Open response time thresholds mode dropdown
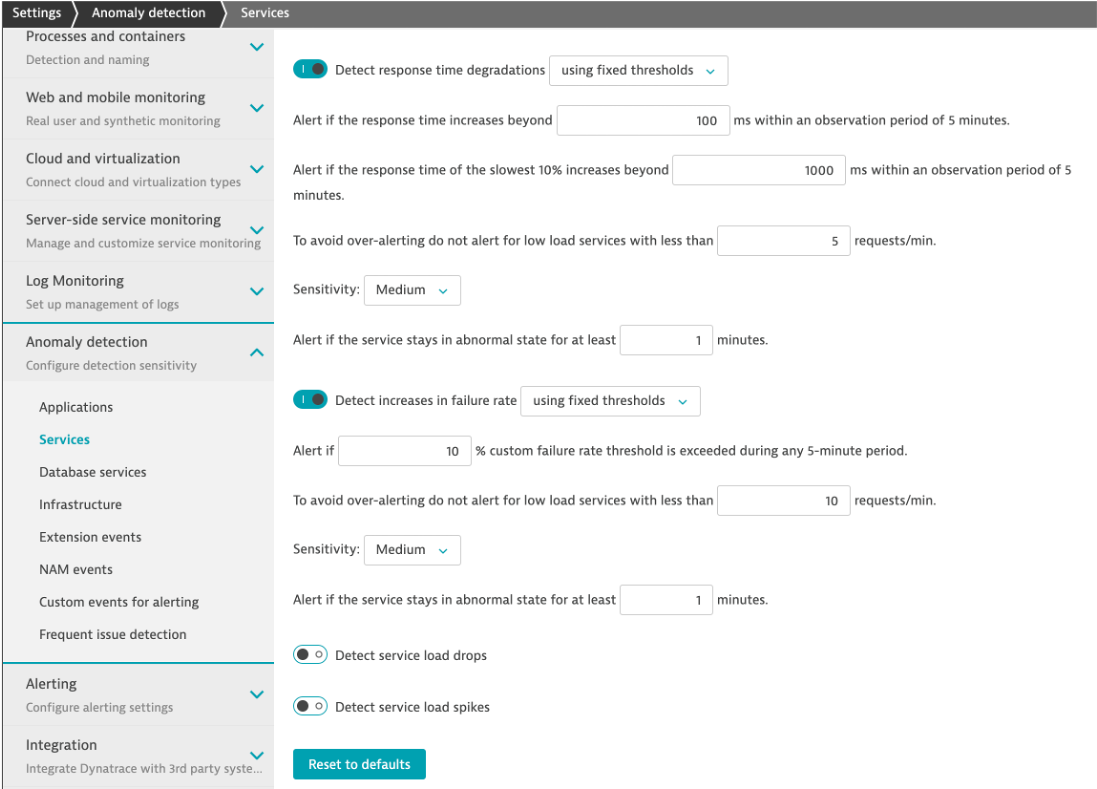 point(638,71)
